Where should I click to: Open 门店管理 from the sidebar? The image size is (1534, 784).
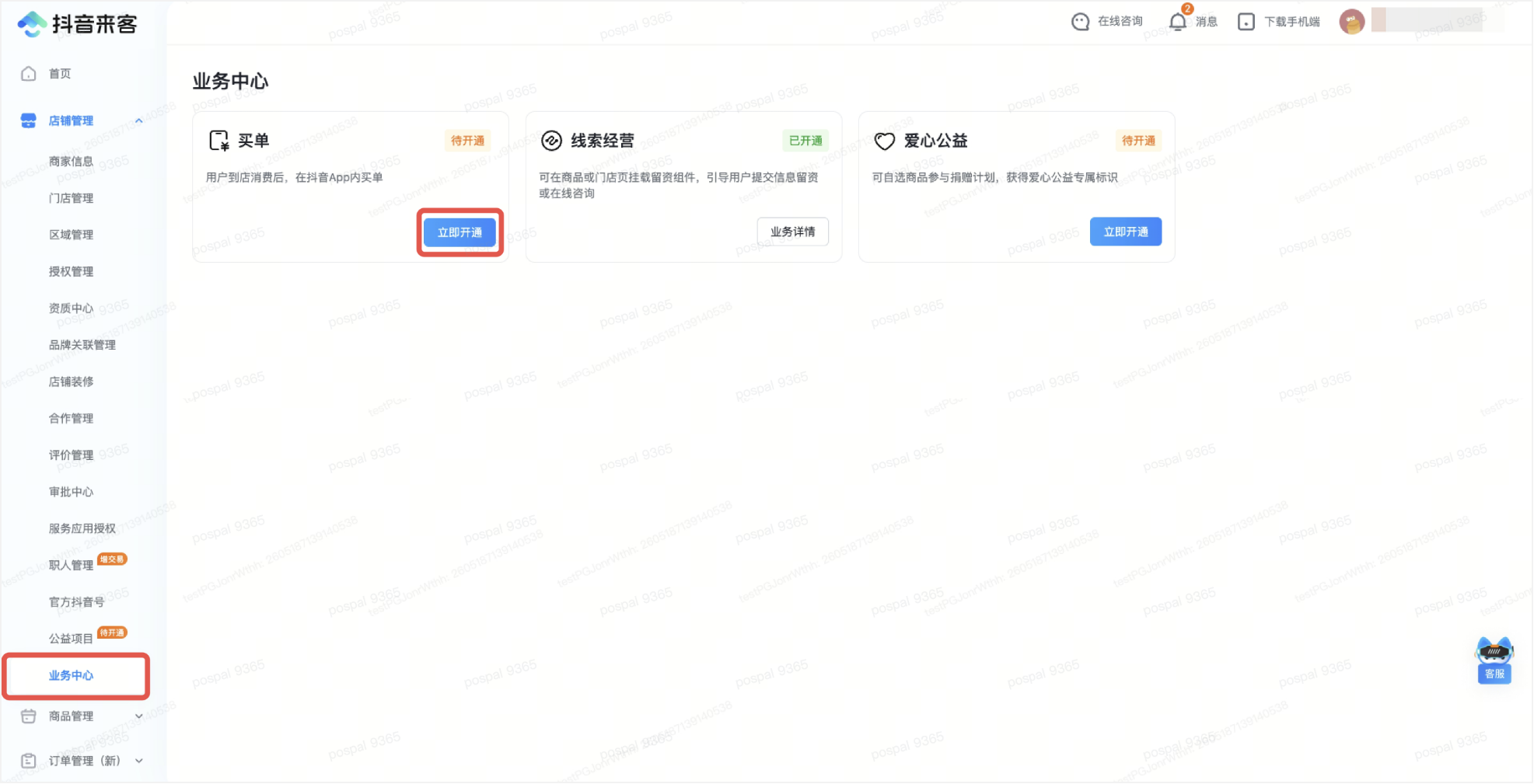click(x=71, y=197)
